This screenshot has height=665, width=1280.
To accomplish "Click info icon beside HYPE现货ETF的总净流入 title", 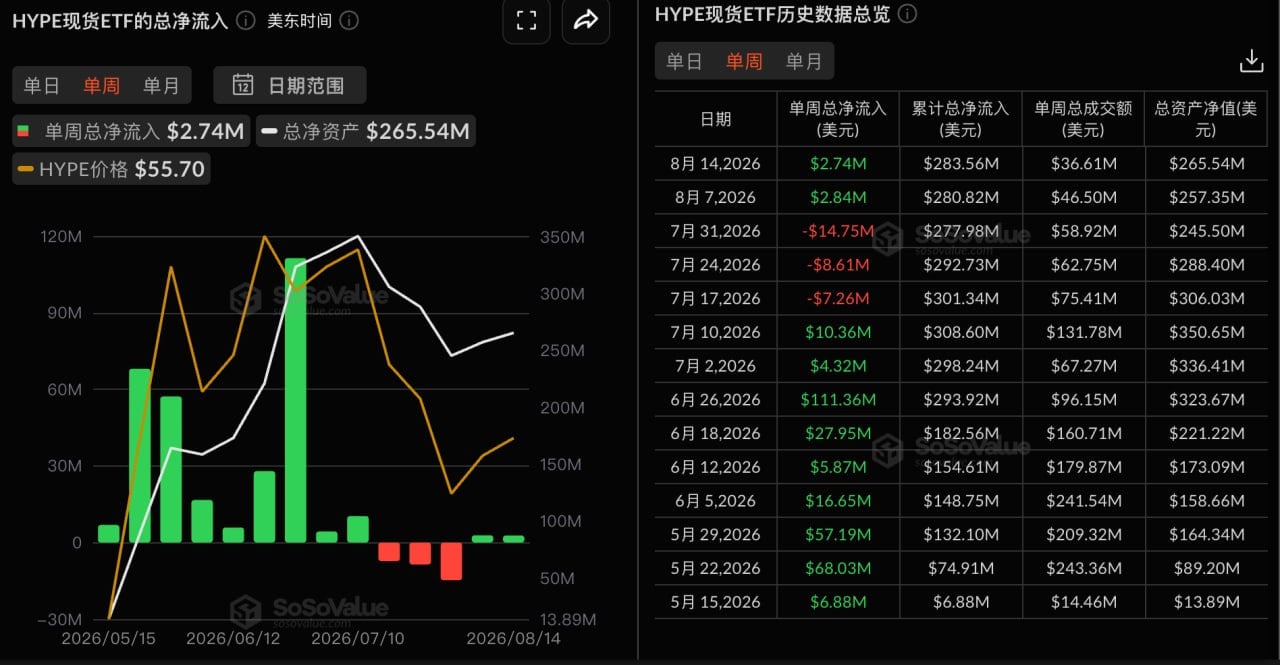I will pyautogui.click(x=245, y=20).
